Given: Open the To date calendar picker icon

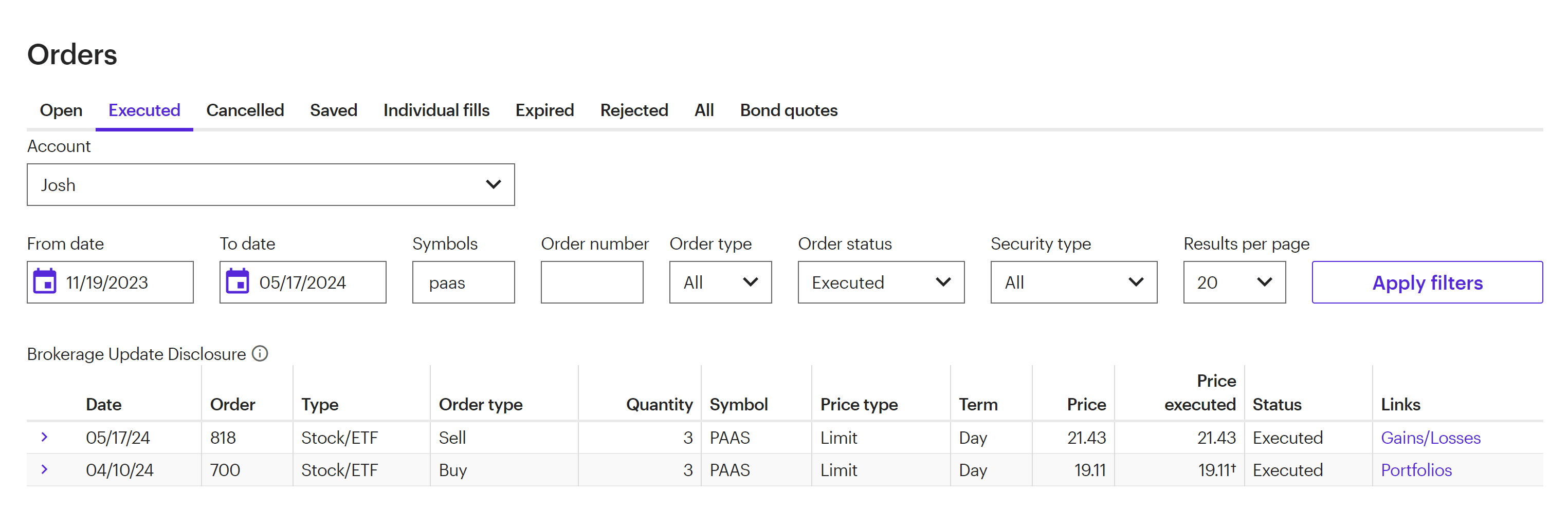Looking at the screenshot, I should click(238, 282).
